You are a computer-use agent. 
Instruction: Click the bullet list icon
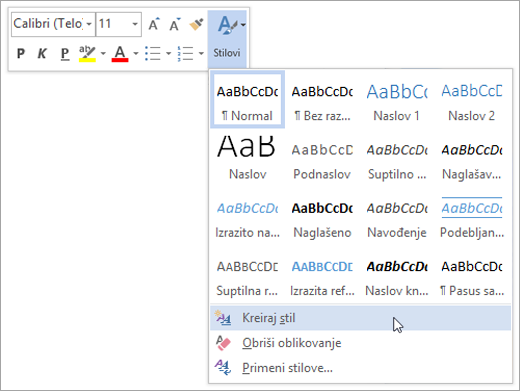pyautogui.click(x=153, y=53)
